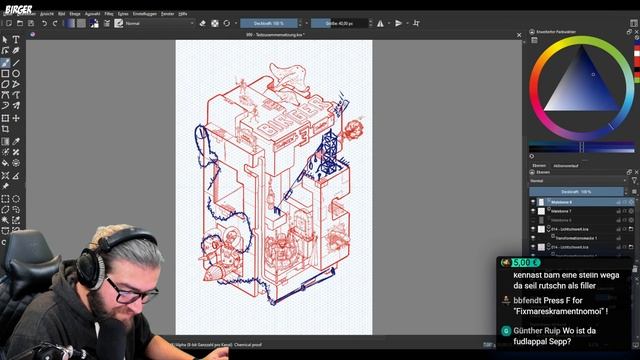Close the open document tab
Viewport: 640px width, 360px height.
(x=519, y=35)
